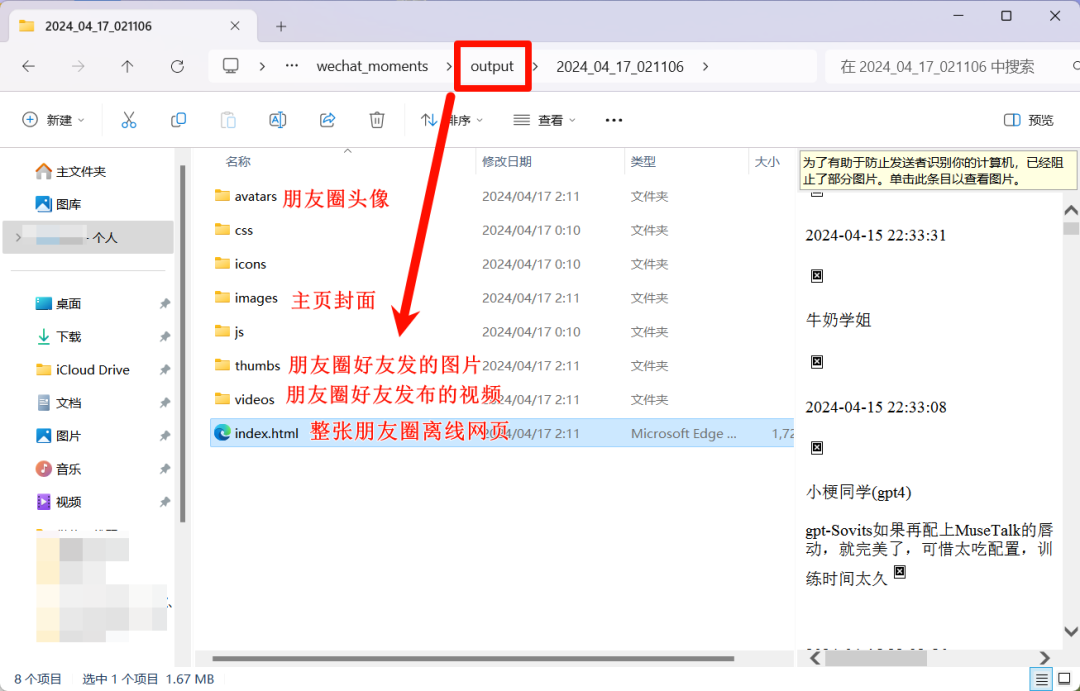Navigate to wechat_moments in breadcrumb
Image resolution: width=1080 pixels, height=691 pixels.
(372, 67)
